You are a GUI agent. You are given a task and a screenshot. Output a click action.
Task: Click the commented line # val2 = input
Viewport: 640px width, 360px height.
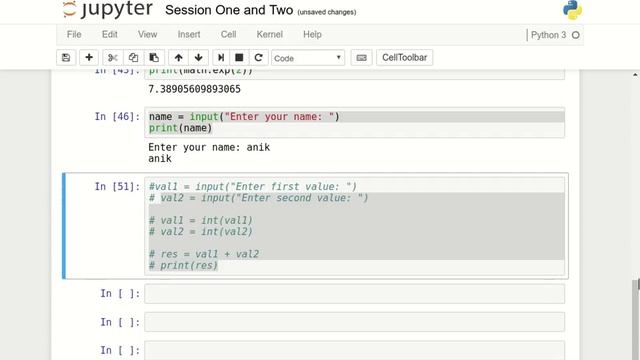(258, 198)
